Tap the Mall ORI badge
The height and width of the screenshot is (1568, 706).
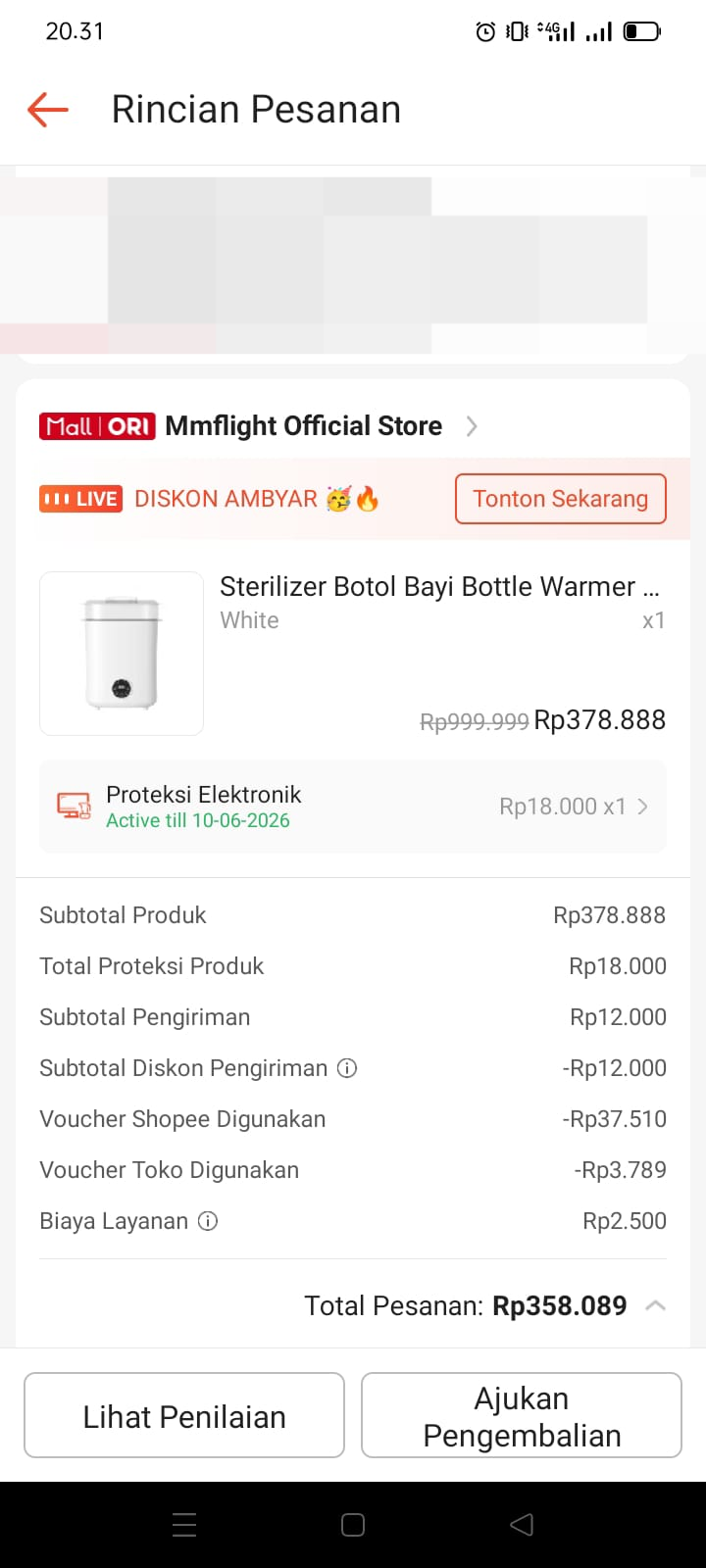point(97,426)
